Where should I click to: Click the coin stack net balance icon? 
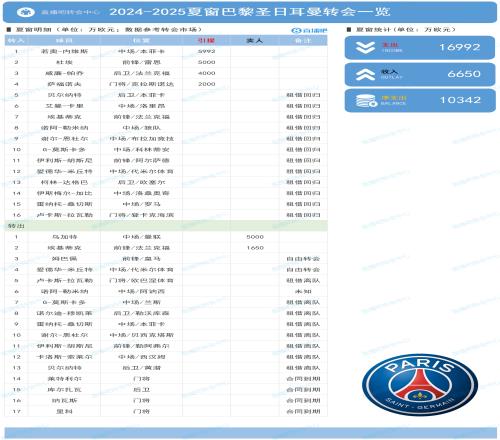pos(366,101)
